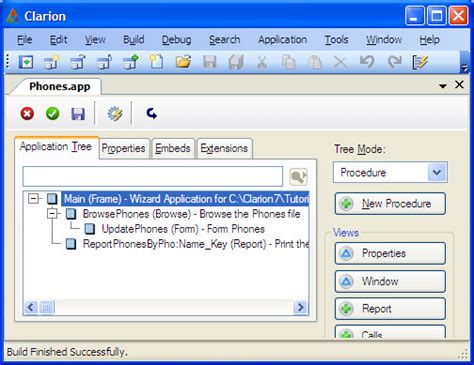Click the Clarion logo in title bar
Viewport: 474px width, 365px height.
click(13, 16)
